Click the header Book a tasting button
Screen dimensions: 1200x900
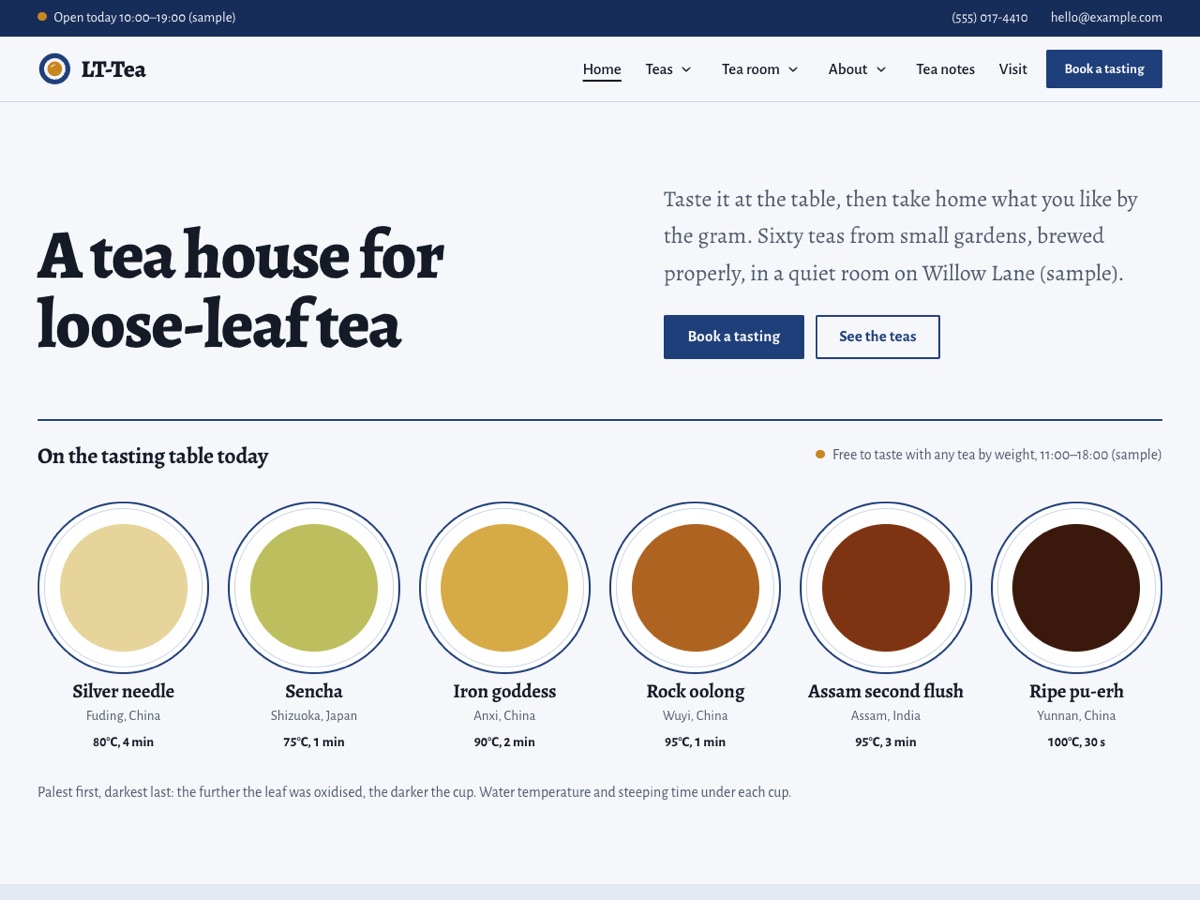coord(1104,69)
